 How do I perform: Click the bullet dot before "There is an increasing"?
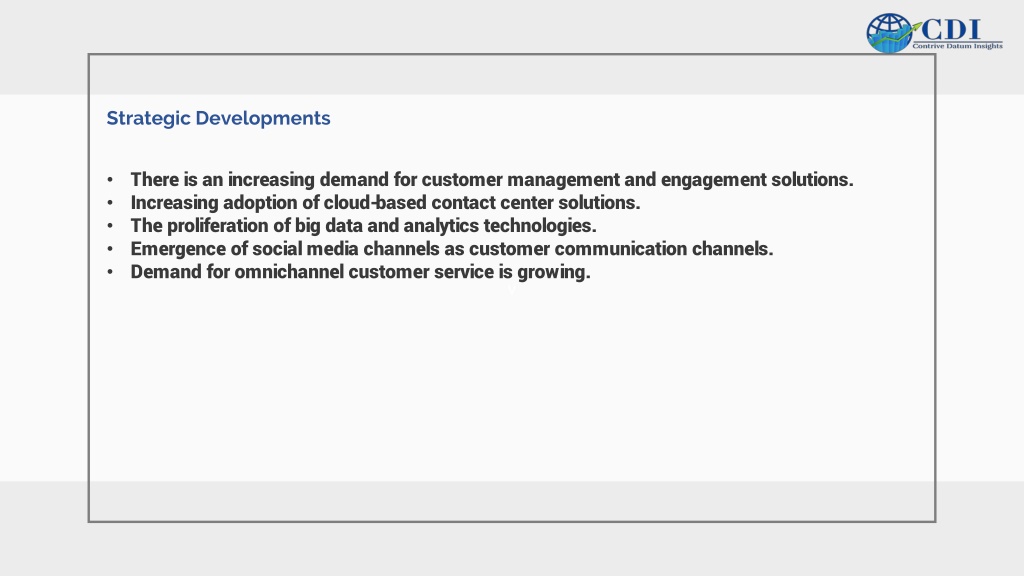click(x=110, y=180)
